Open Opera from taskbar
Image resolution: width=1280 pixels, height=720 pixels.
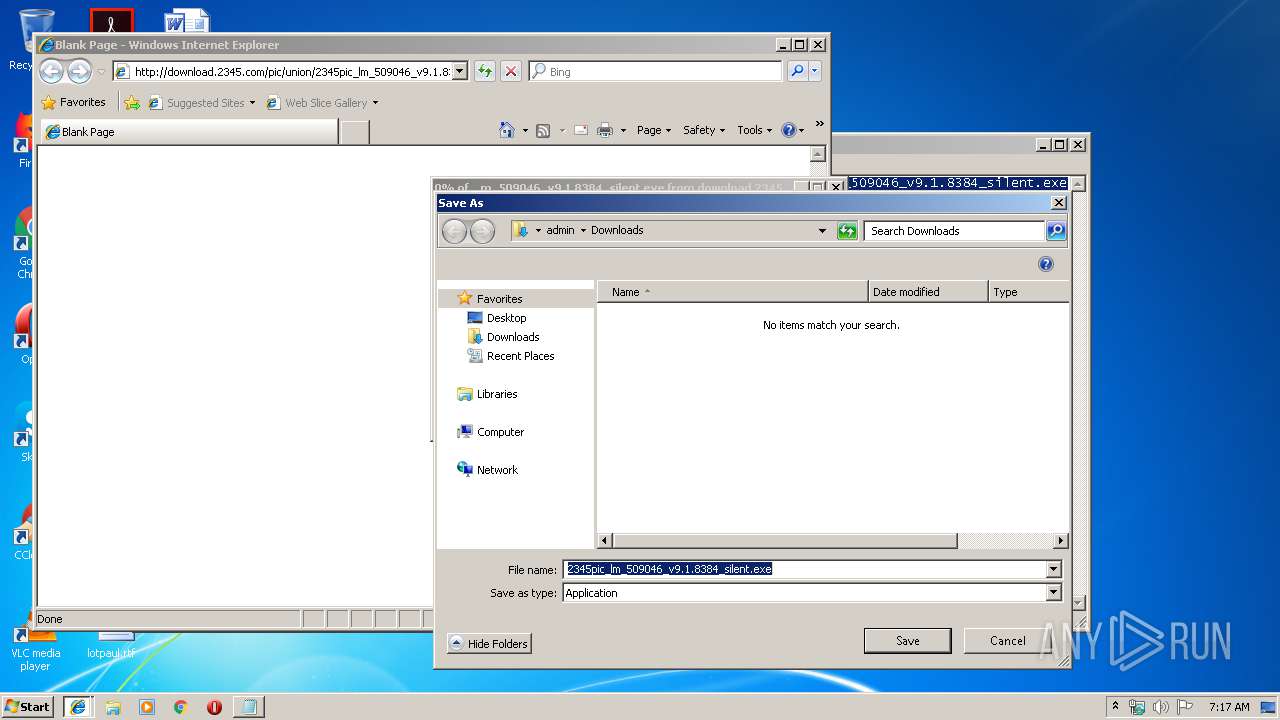(214, 706)
